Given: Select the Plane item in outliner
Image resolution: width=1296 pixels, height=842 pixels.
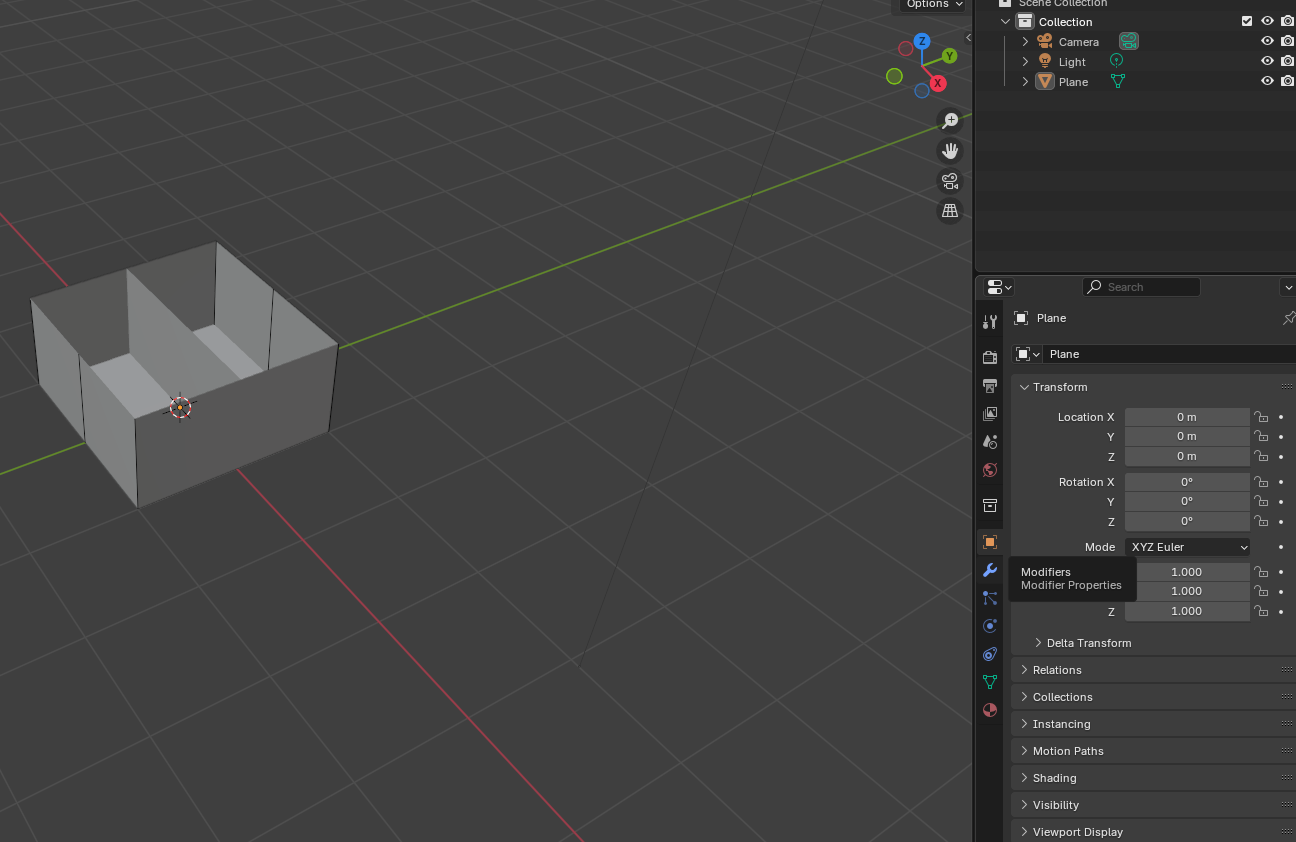Looking at the screenshot, I should click(x=1073, y=81).
